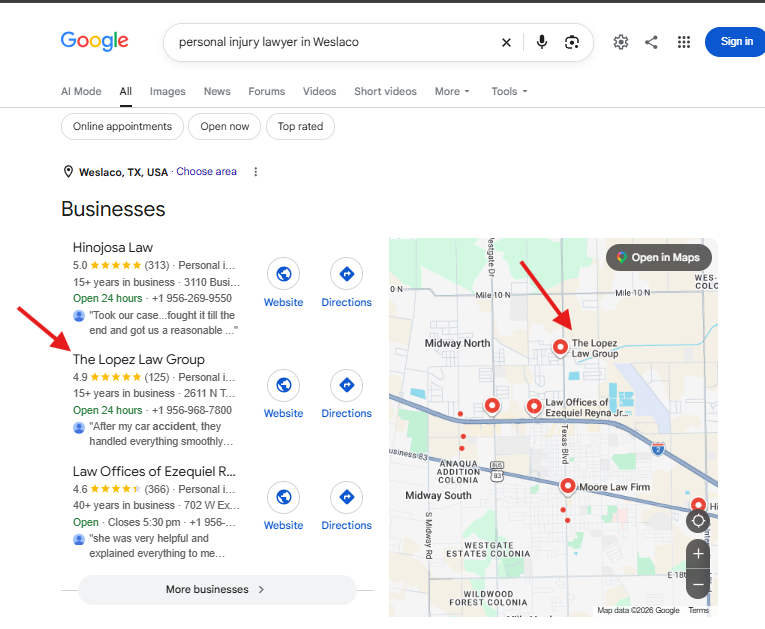Viewport: 765px width, 629px height.
Task: Click Directions label for The Lopez Law Group
Action: pyautogui.click(x=346, y=413)
